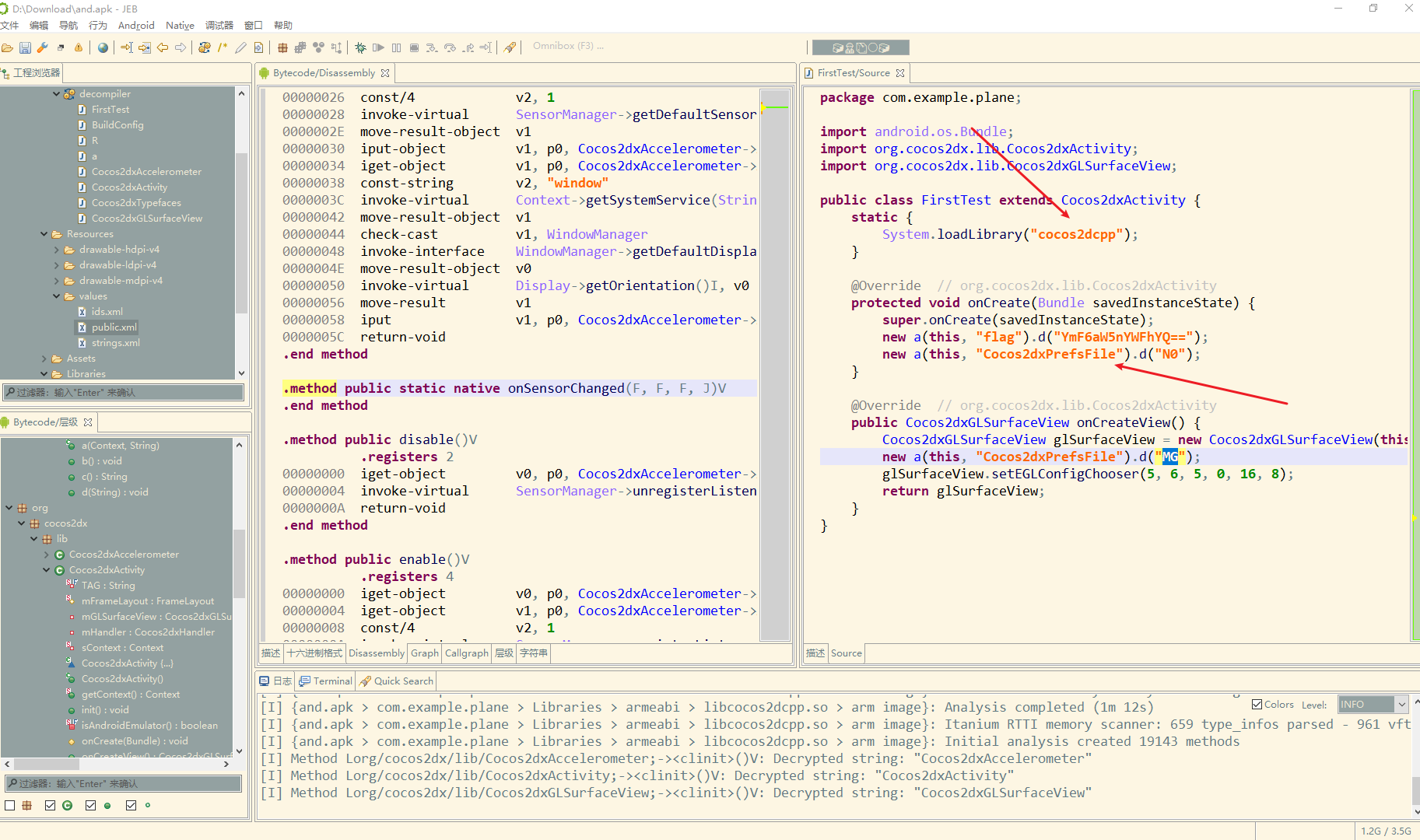
Task: Click the yellow warning notifications icon
Action: [x=79, y=47]
